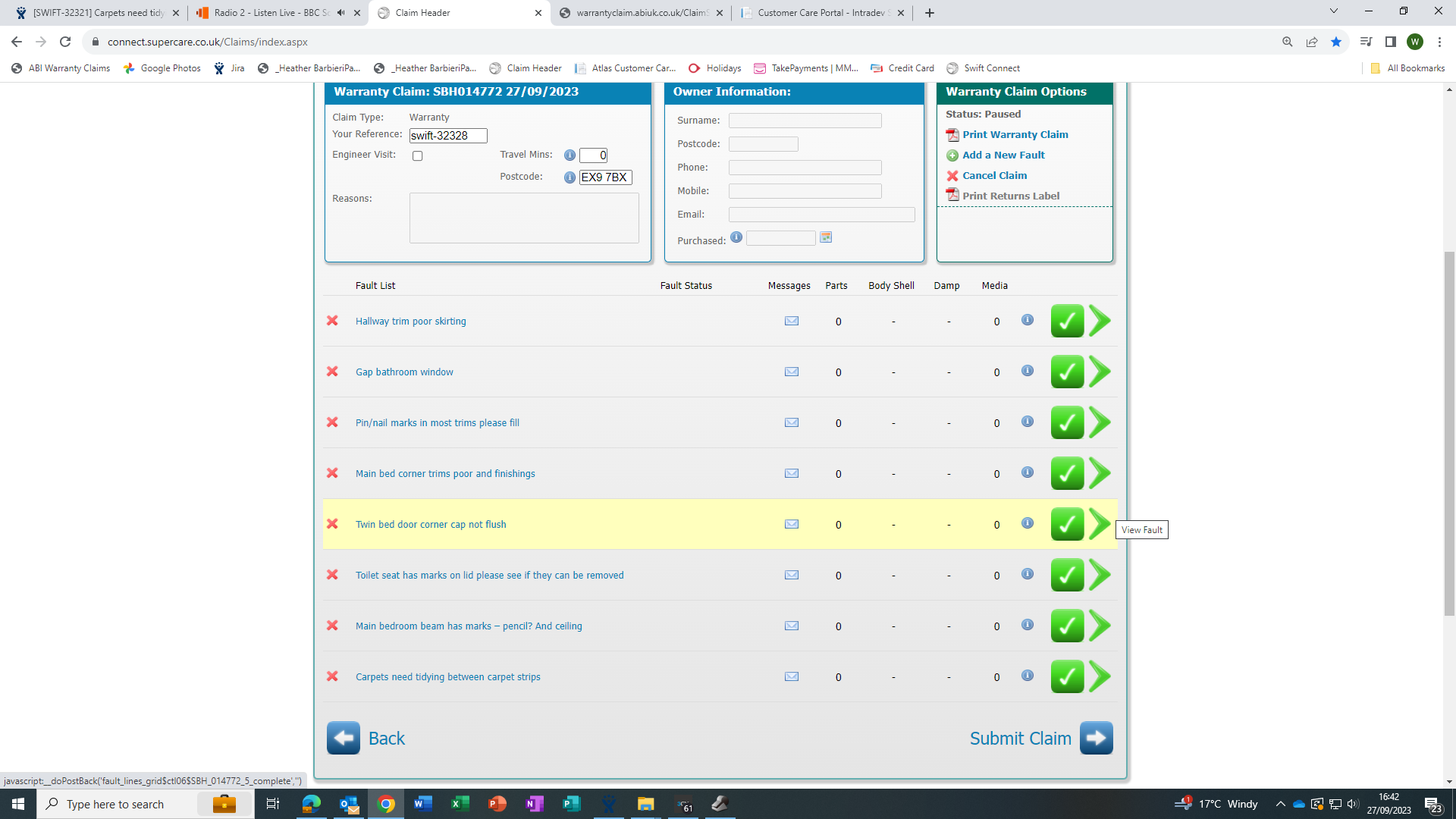Image resolution: width=1456 pixels, height=819 pixels.
Task: Open Chrome three-dot menu
Action: (1439, 42)
